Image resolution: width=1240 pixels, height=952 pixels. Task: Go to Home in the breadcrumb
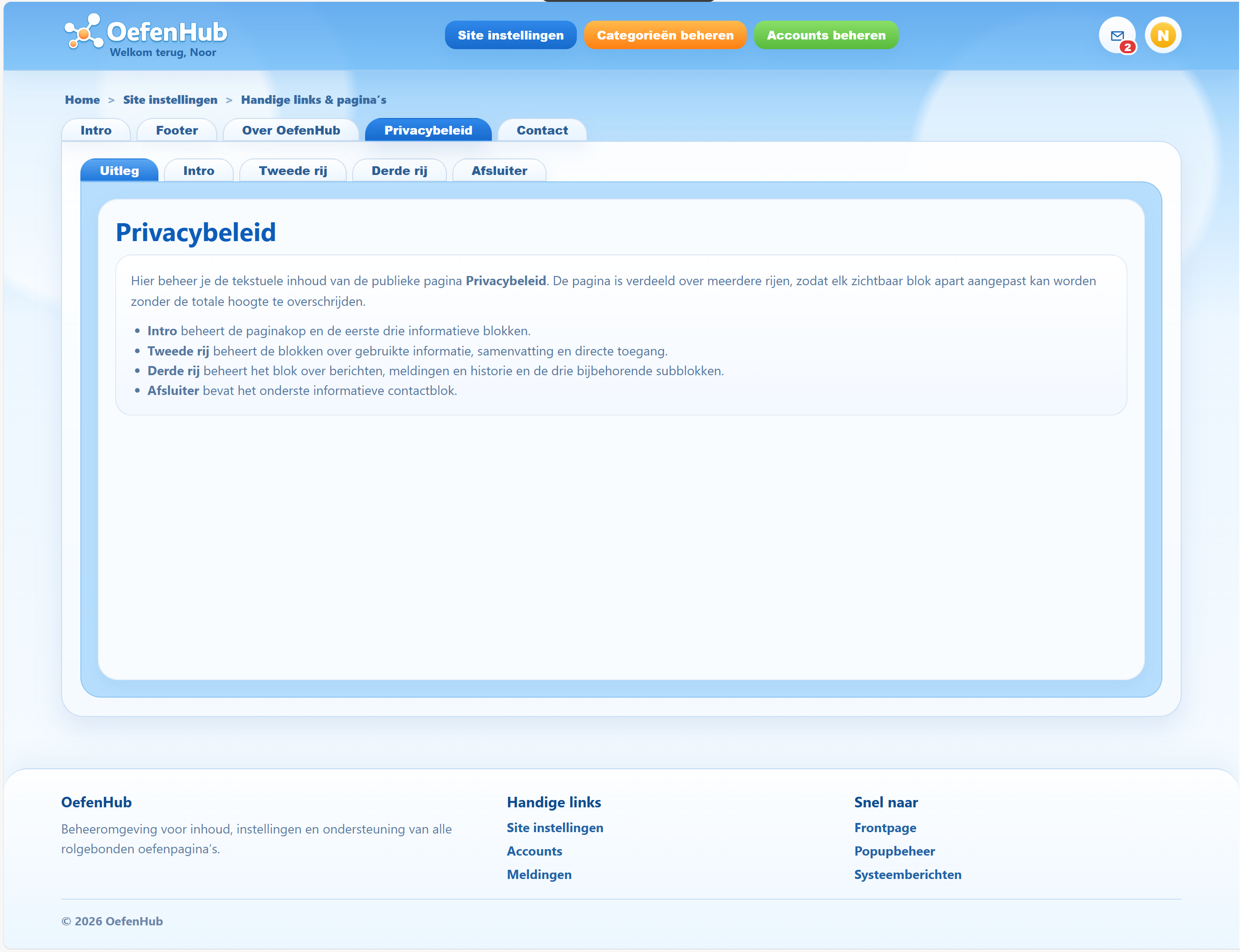click(82, 100)
